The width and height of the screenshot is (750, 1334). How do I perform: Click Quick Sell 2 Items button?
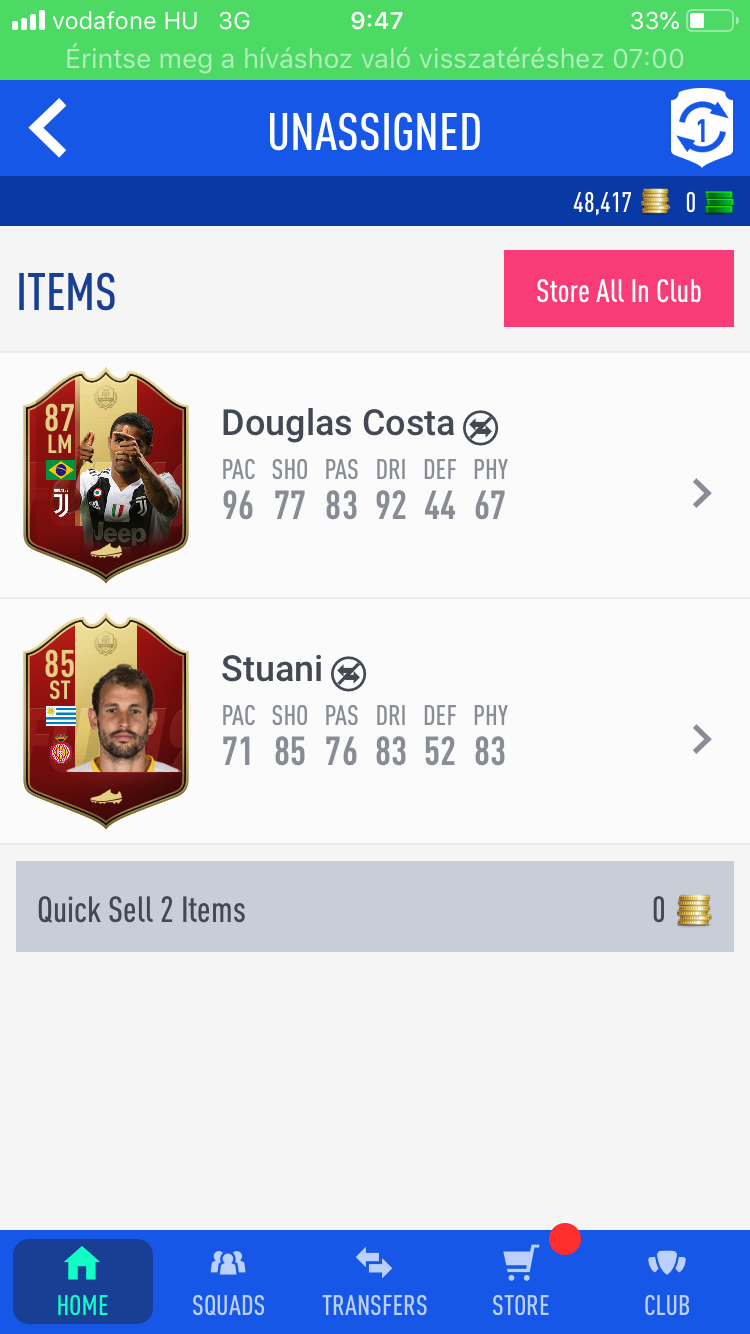(375, 908)
